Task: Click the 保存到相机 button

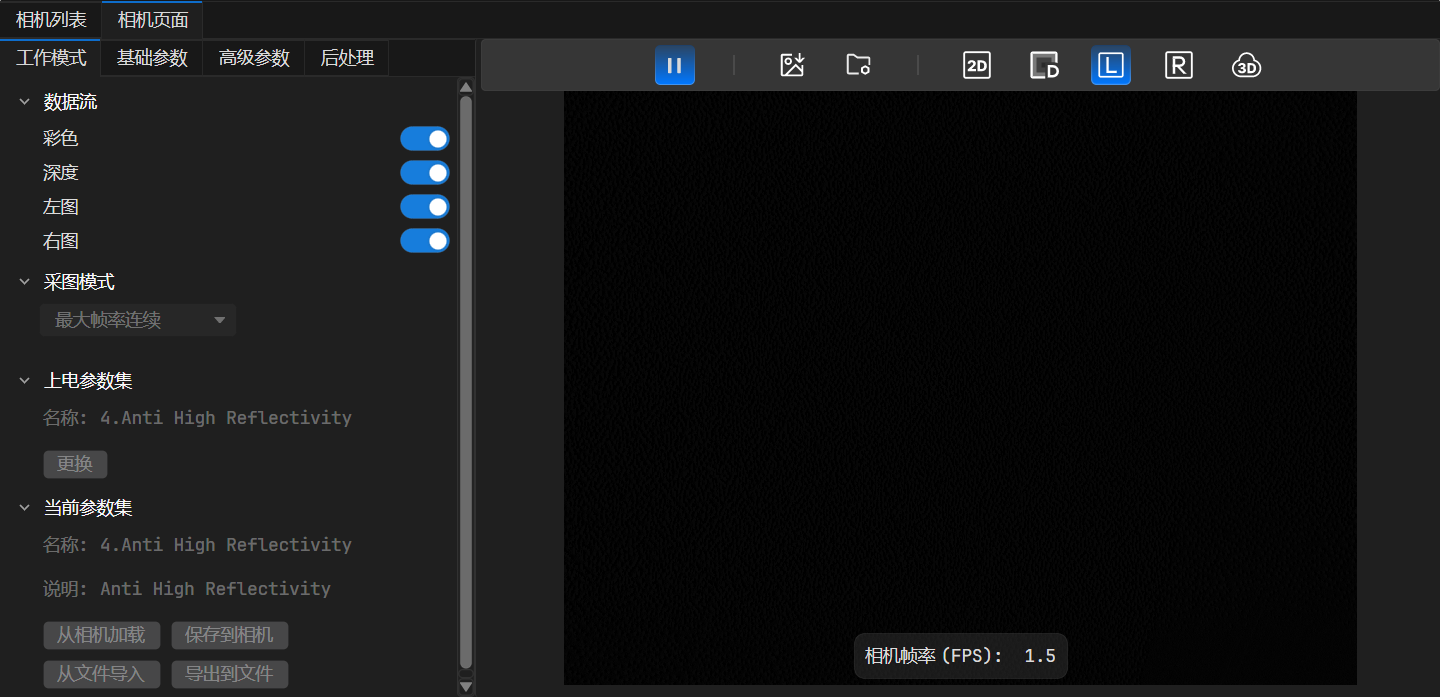Action: pyautogui.click(x=229, y=635)
